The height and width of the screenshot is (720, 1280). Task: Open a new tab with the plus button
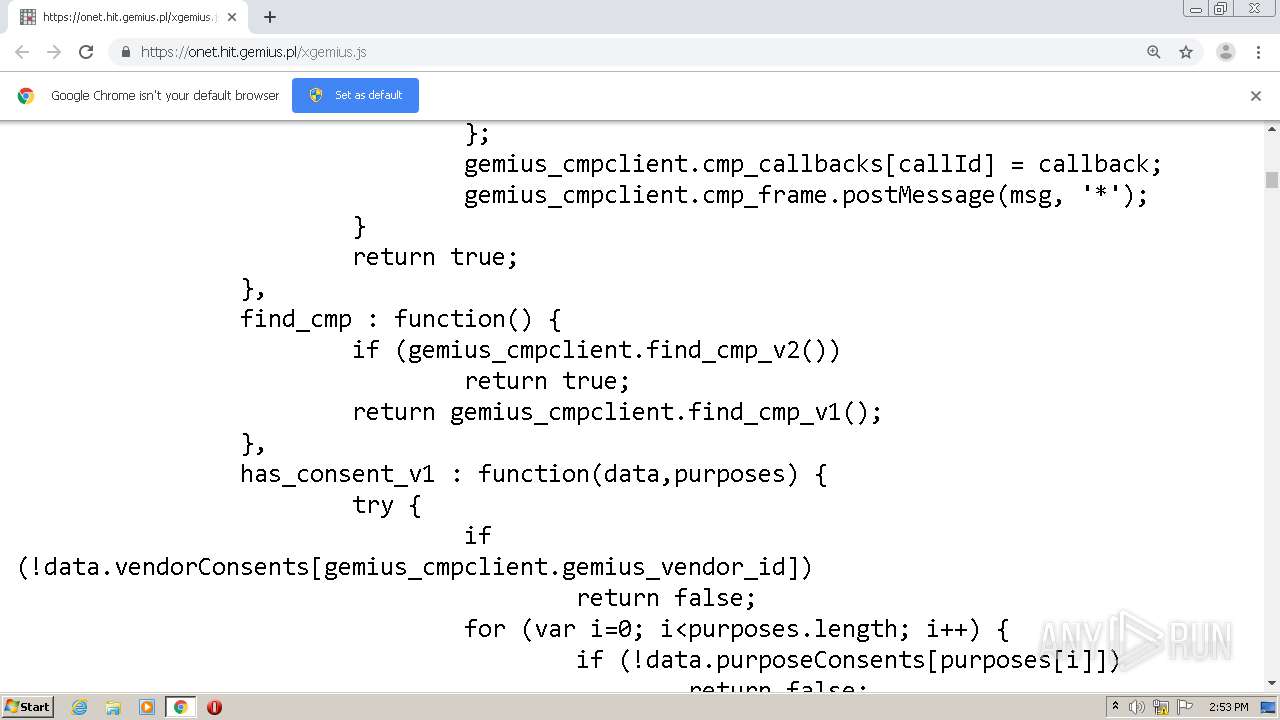[270, 17]
